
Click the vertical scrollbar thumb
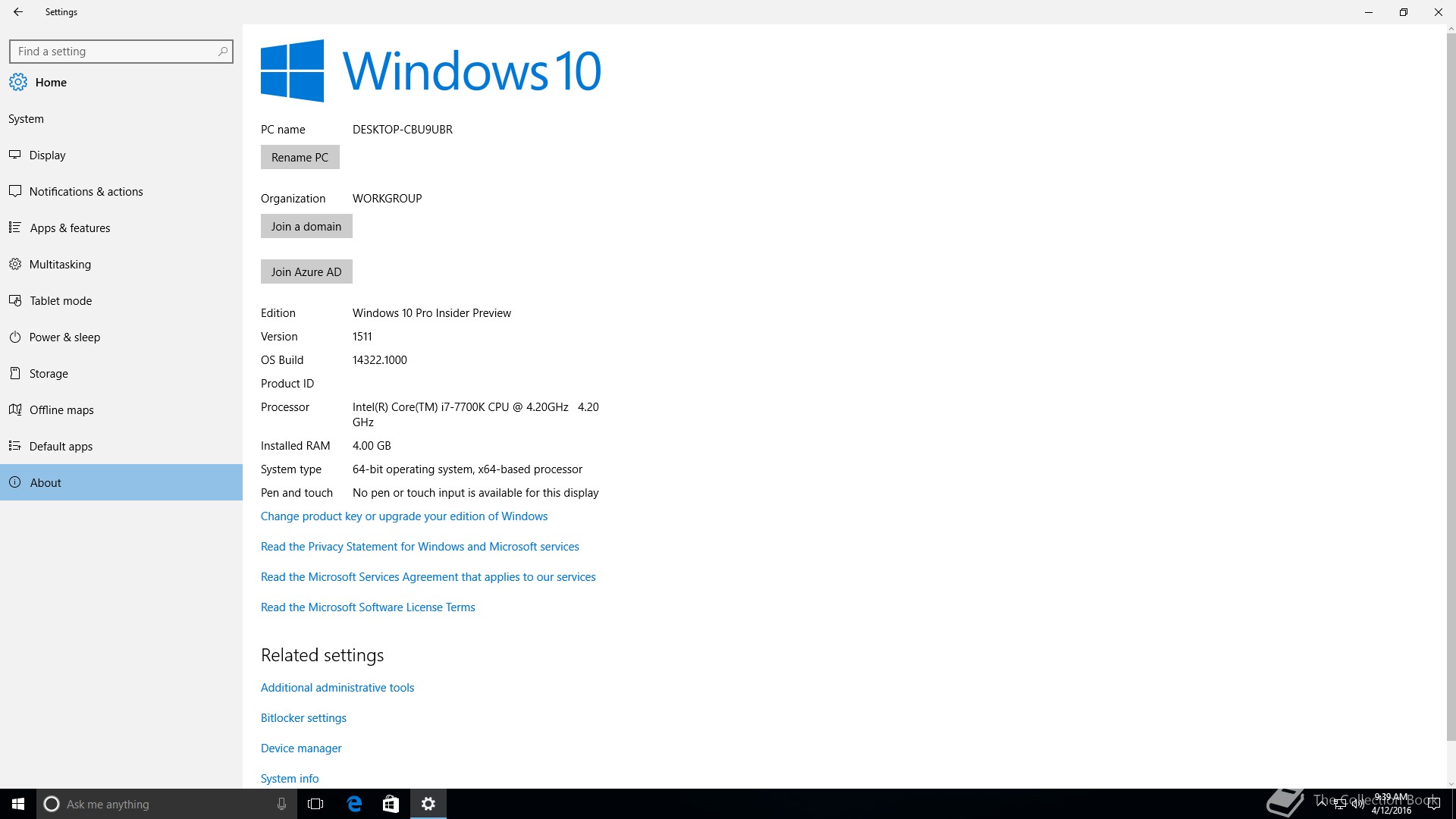click(1451, 387)
